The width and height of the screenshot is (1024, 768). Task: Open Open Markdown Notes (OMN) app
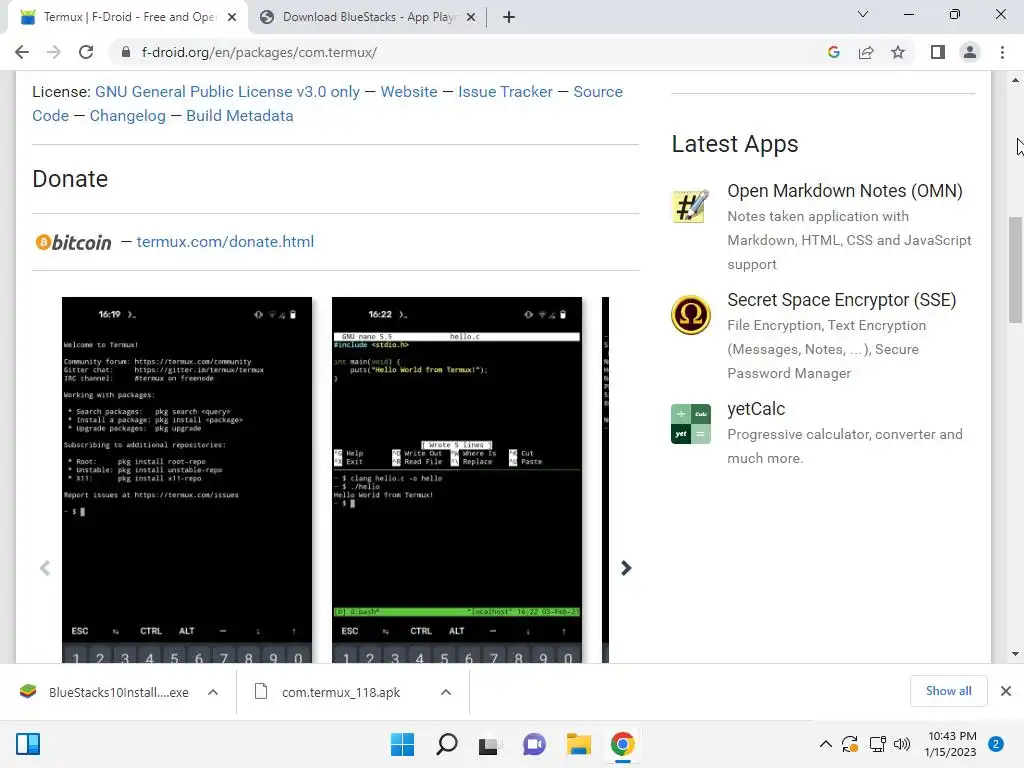pos(844,191)
